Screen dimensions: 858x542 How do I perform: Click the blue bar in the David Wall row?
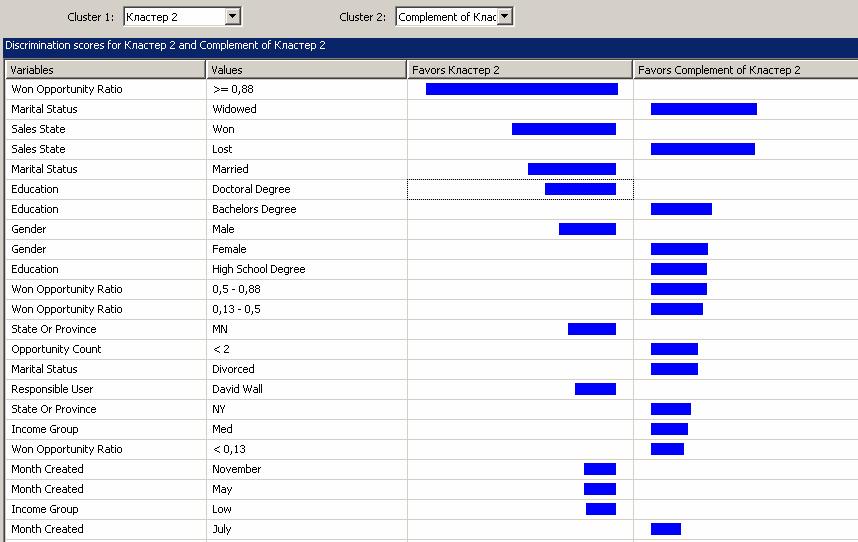(x=595, y=389)
